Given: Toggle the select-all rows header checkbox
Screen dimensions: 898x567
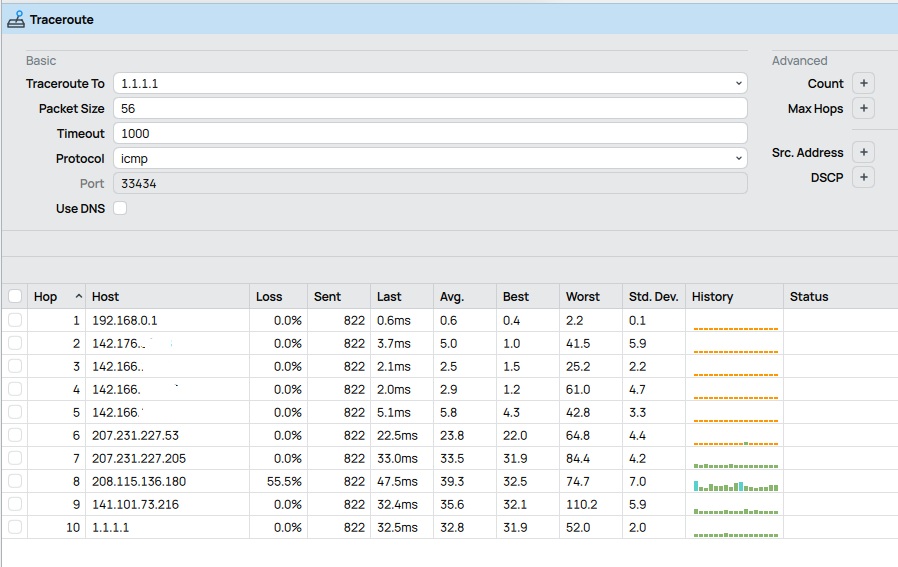Looking at the screenshot, I should (15, 297).
